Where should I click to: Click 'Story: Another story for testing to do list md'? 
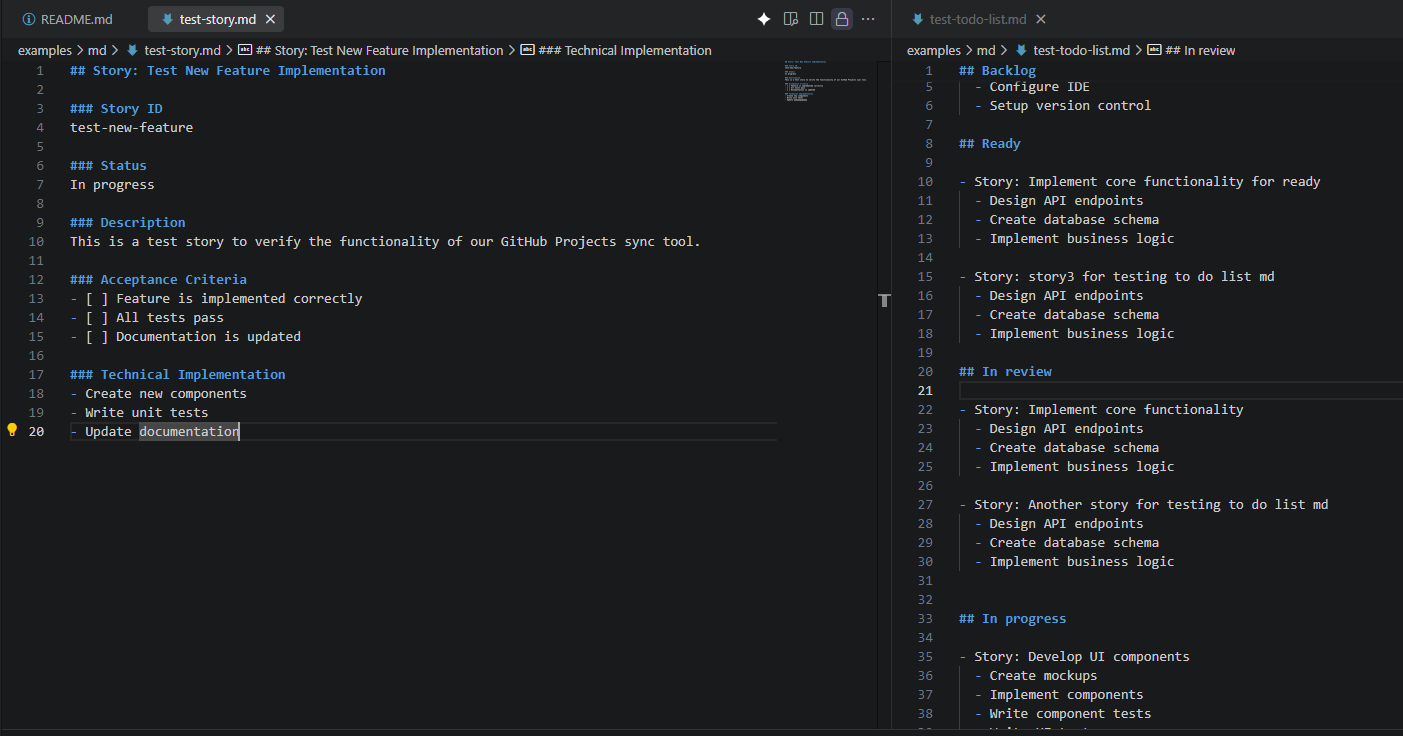1151,504
